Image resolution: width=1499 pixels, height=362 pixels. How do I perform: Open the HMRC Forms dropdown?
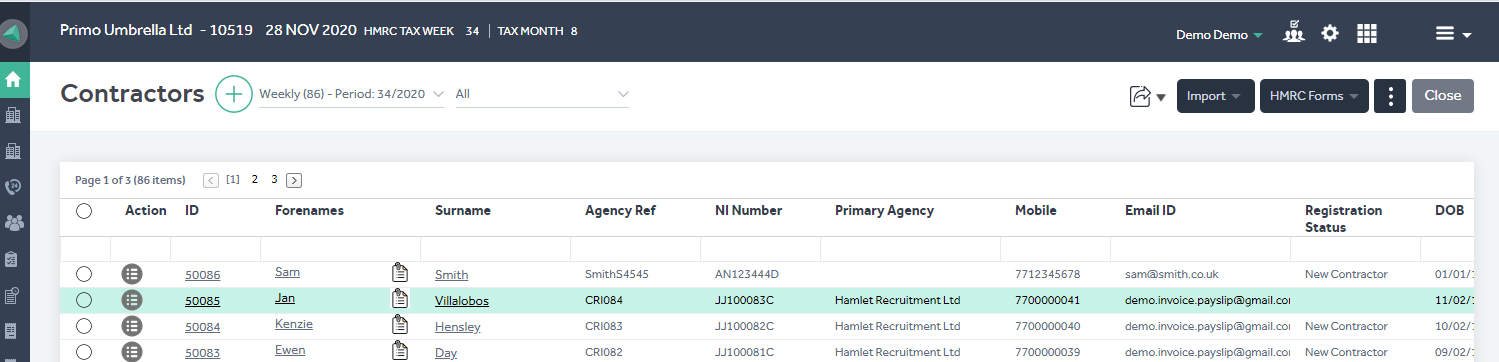point(1314,96)
